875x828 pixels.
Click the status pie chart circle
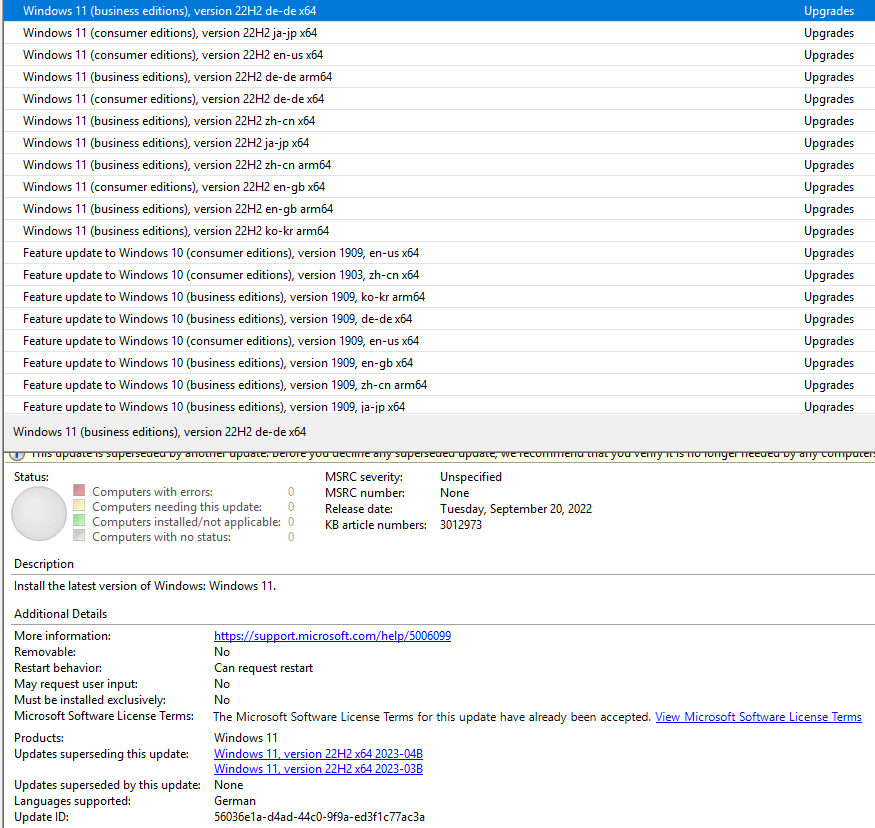[39, 513]
